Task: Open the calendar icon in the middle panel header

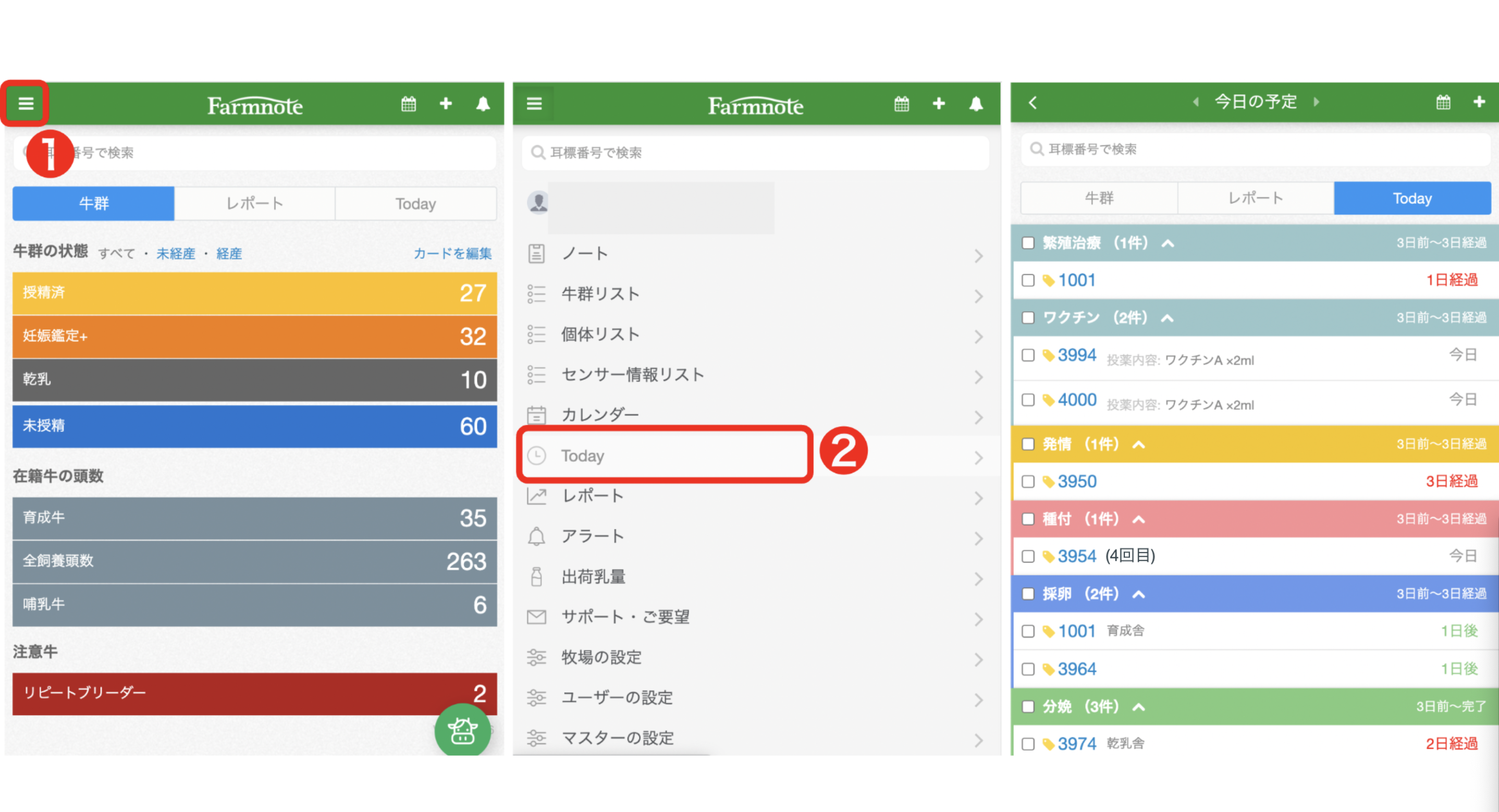Action: pyautogui.click(x=902, y=104)
